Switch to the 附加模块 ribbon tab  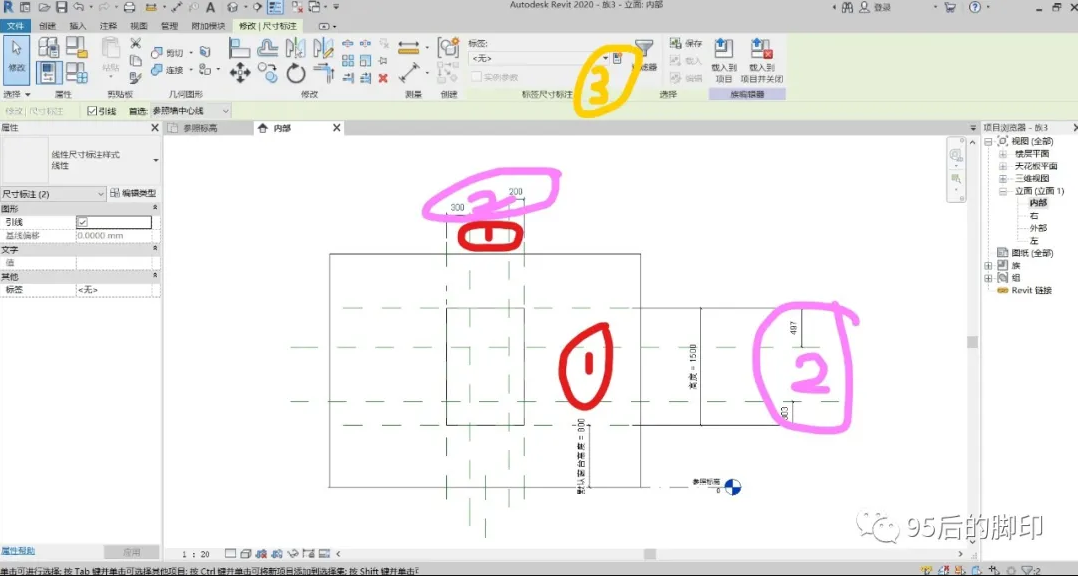coord(208,26)
